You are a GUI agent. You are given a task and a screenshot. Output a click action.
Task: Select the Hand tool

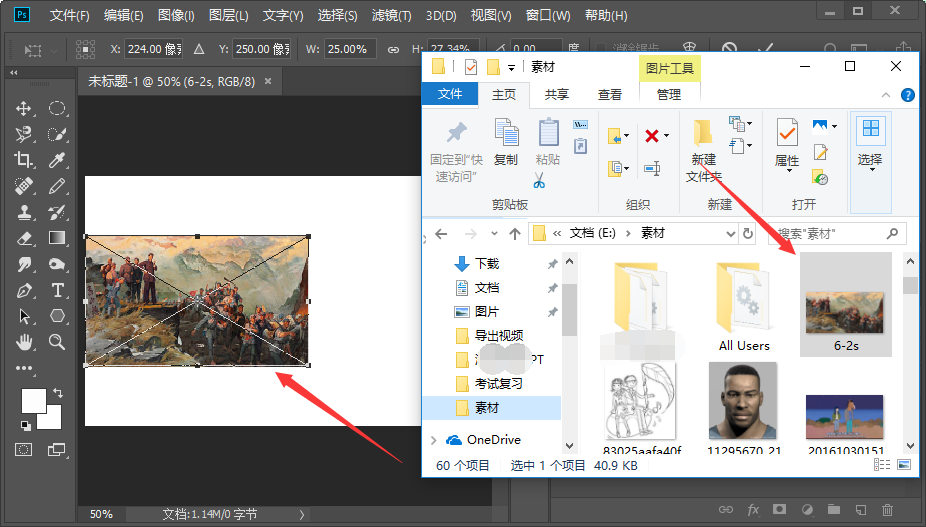click(x=24, y=342)
